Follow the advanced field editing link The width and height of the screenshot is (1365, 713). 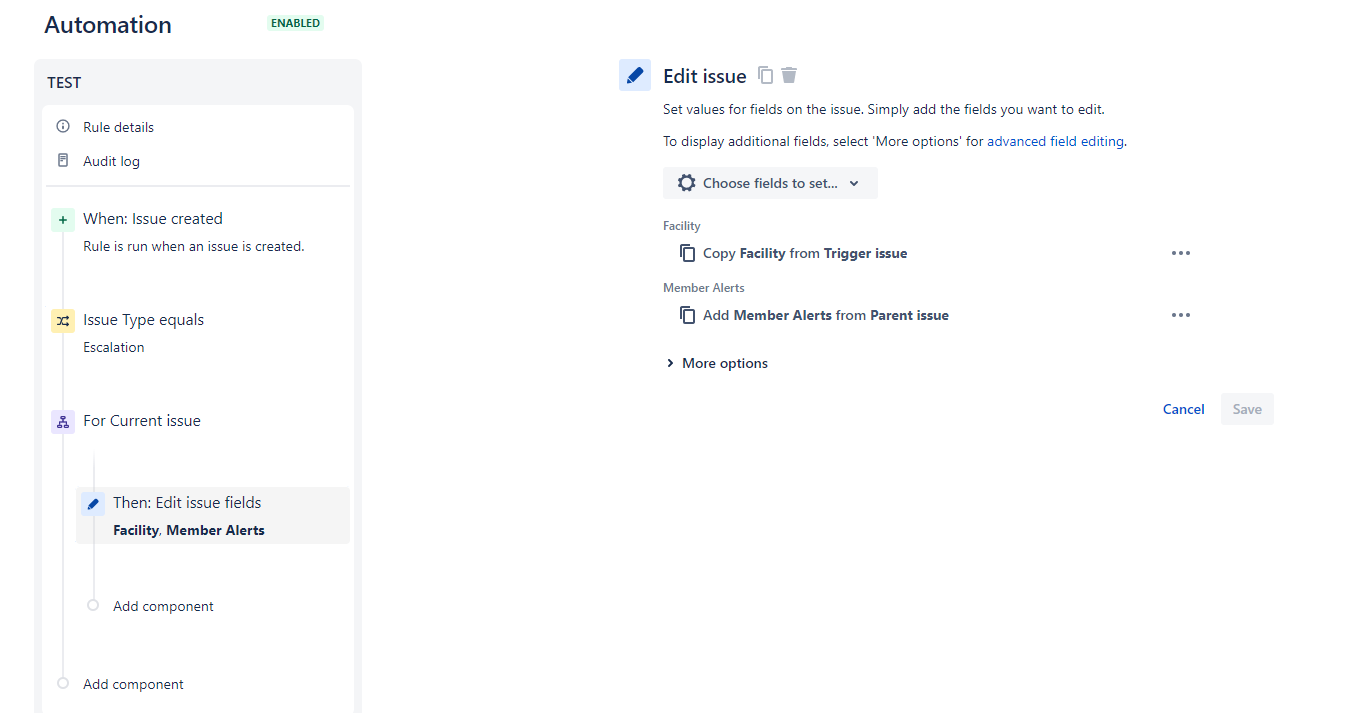[1055, 141]
